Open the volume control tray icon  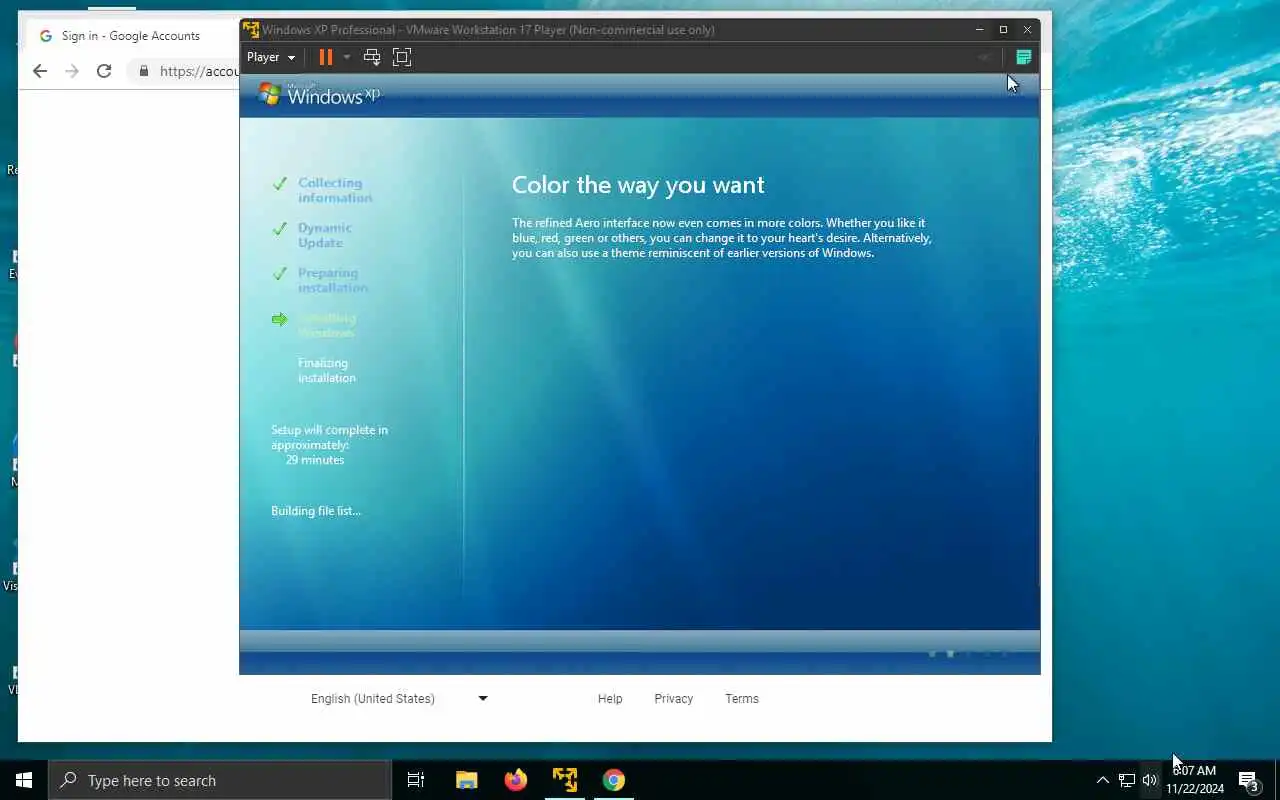(x=1150, y=780)
